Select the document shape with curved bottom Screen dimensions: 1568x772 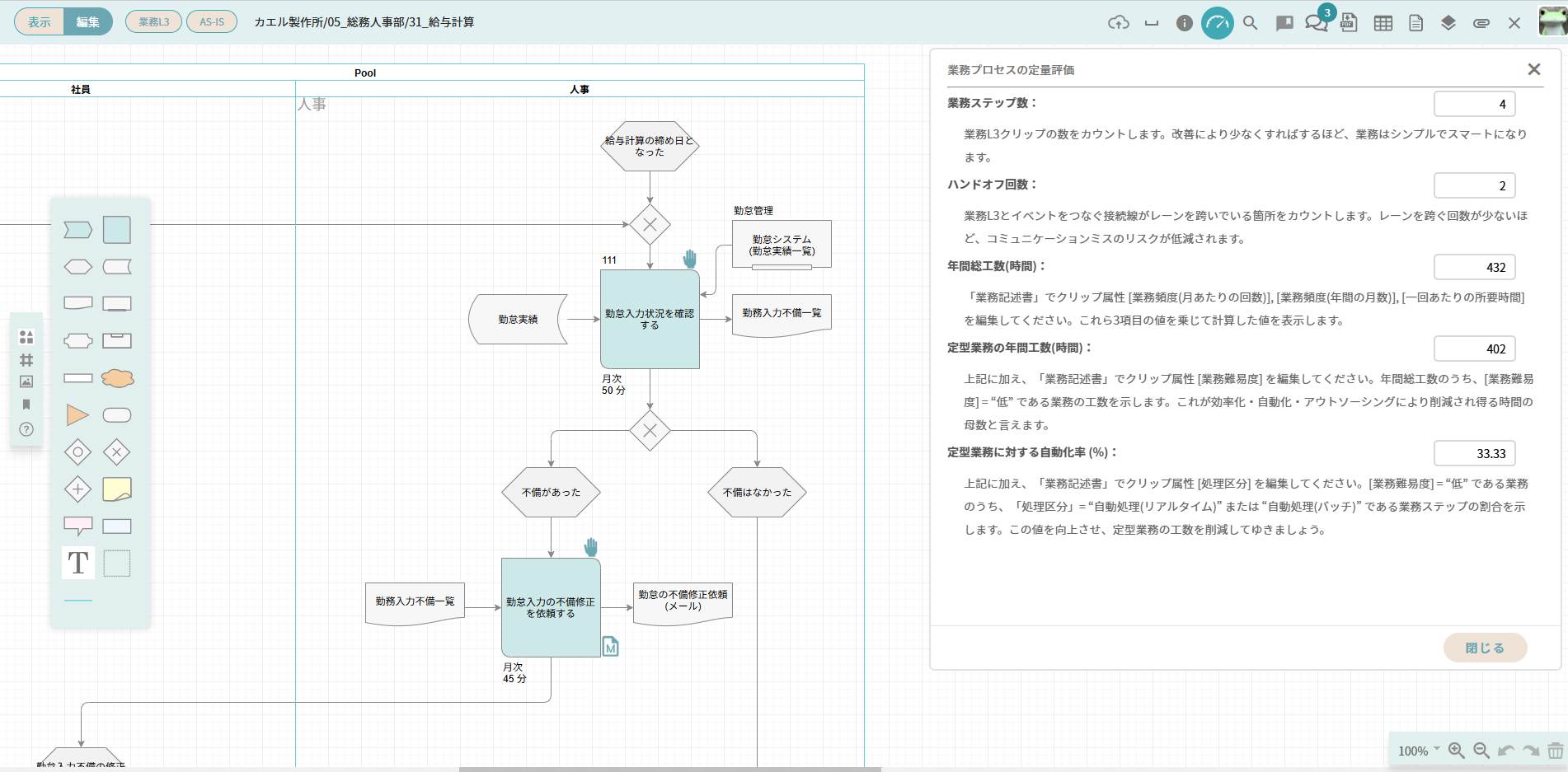[x=78, y=304]
